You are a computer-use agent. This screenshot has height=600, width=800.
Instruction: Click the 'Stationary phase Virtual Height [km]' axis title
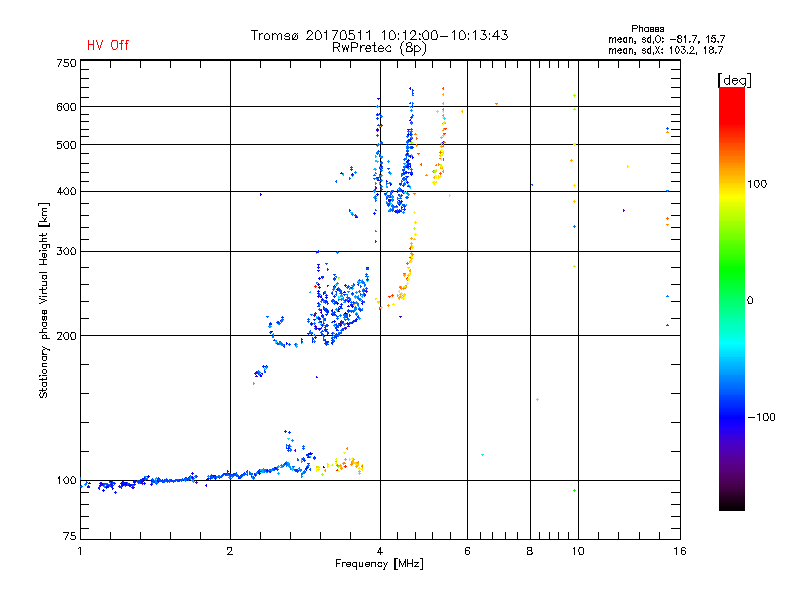coord(43,301)
